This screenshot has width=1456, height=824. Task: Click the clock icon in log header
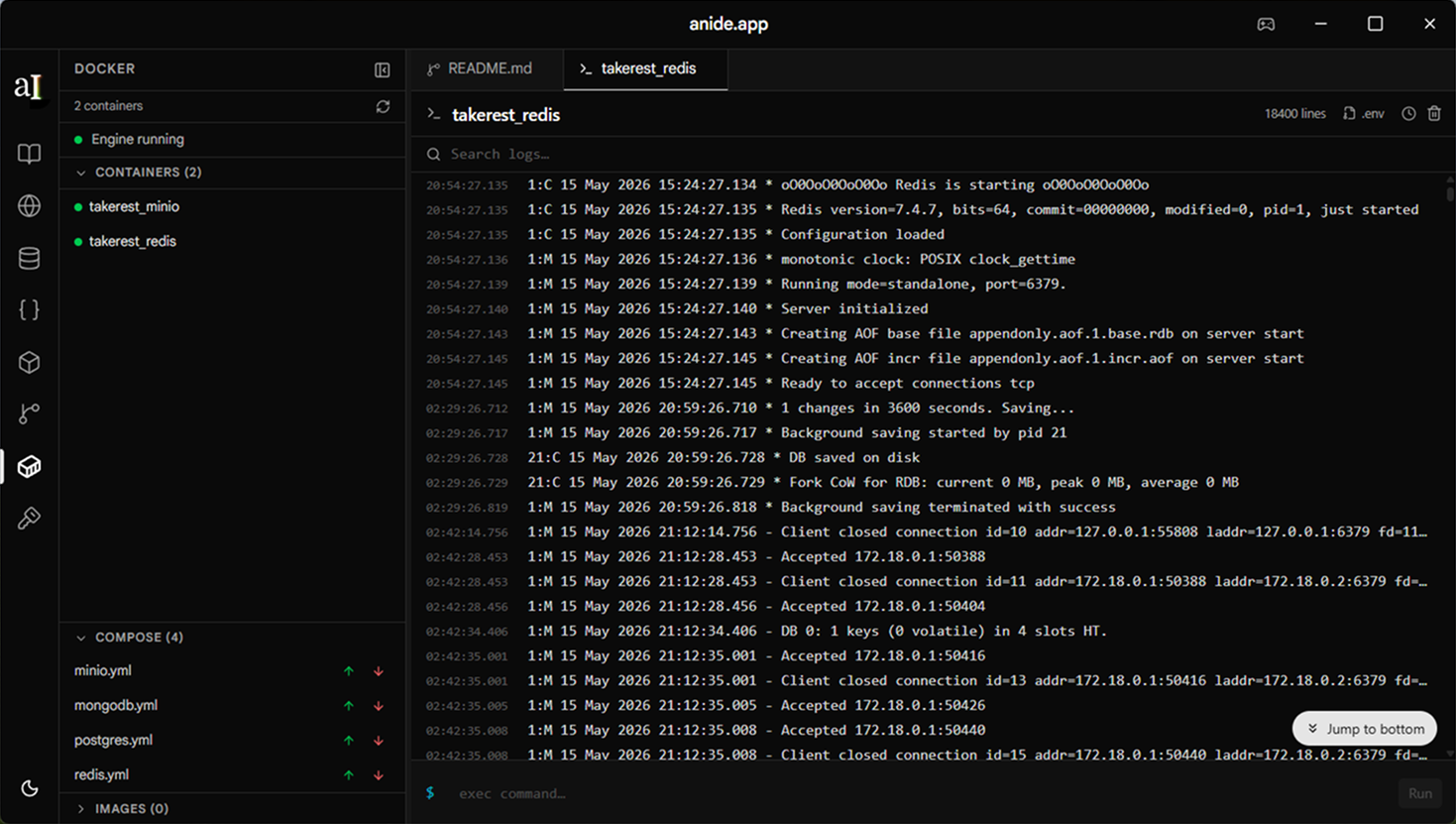[x=1408, y=114]
